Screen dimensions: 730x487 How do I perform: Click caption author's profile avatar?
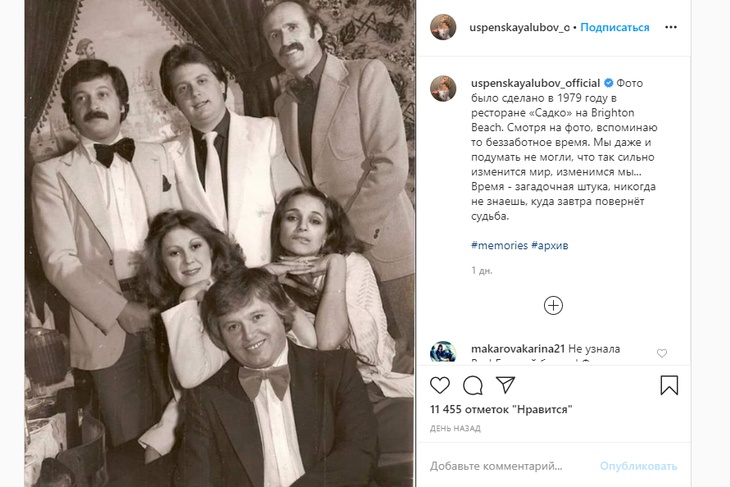[444, 89]
